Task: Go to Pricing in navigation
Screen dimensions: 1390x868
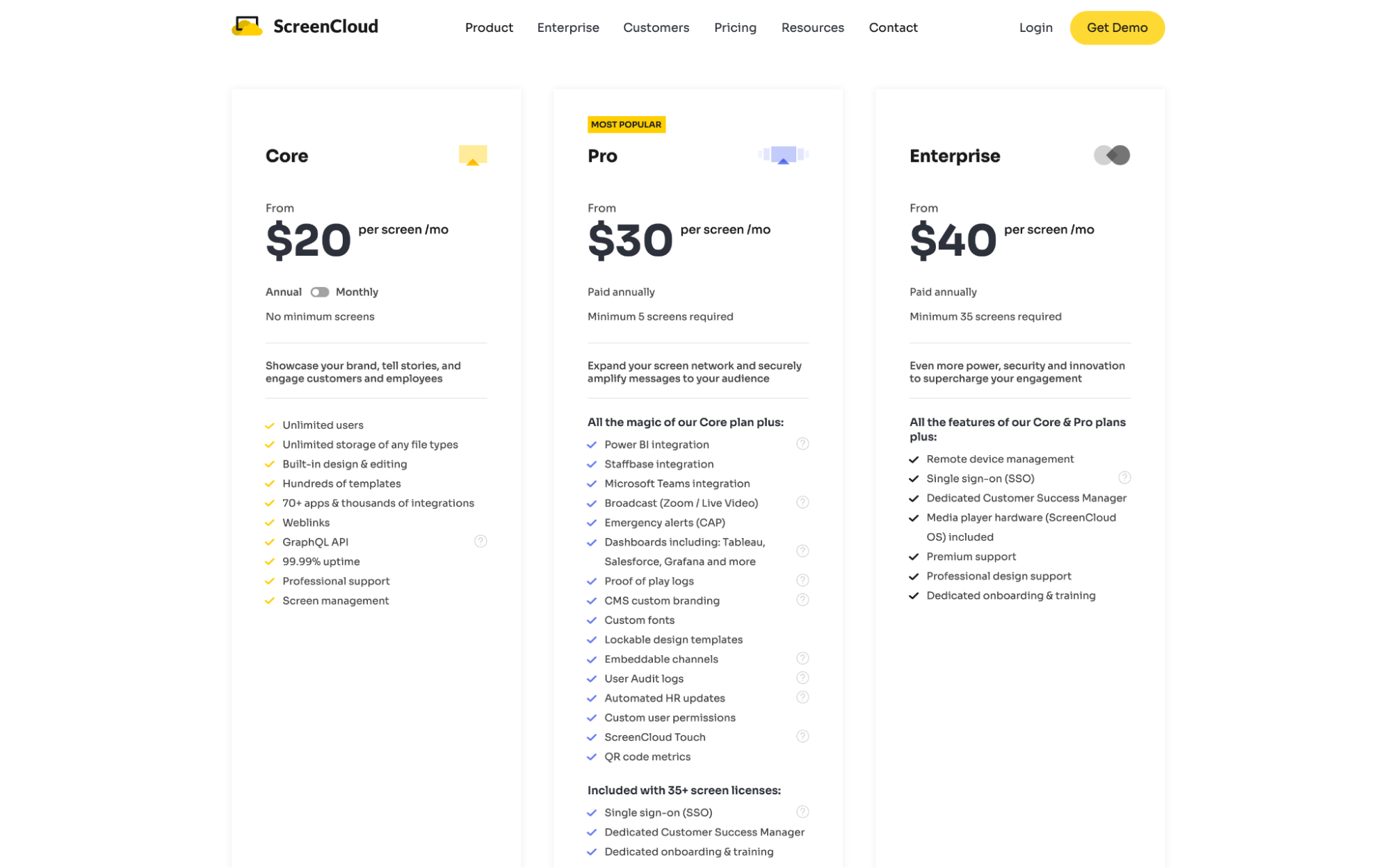Action: 735,28
